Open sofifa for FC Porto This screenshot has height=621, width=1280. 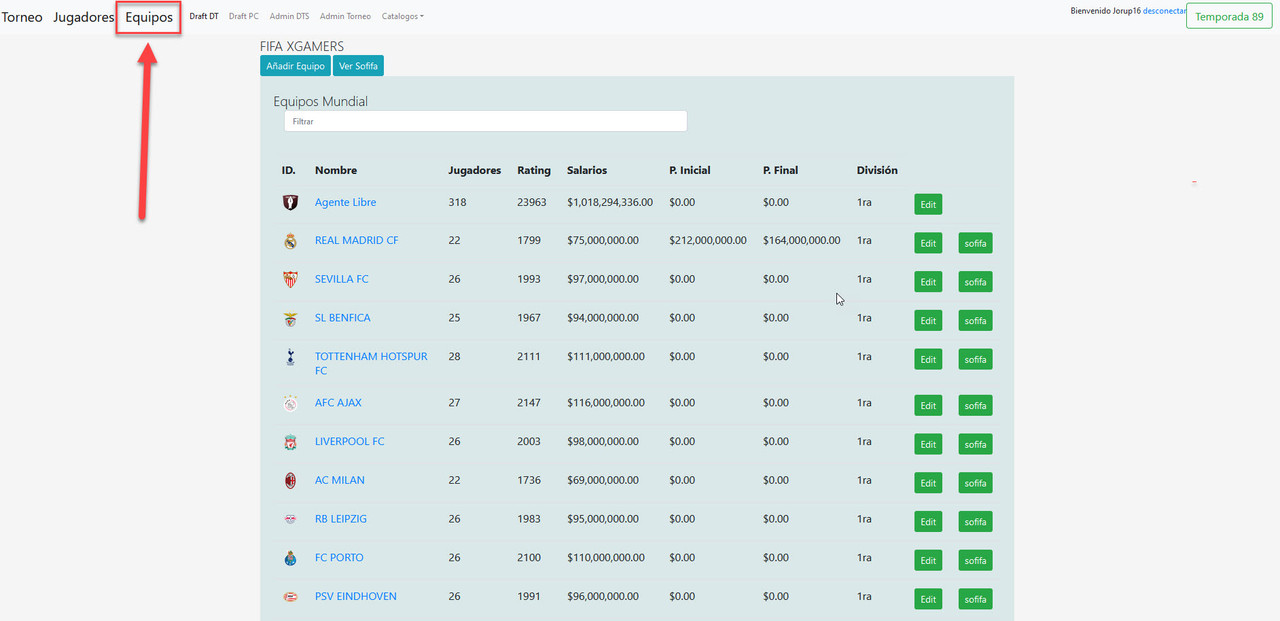tap(975, 560)
